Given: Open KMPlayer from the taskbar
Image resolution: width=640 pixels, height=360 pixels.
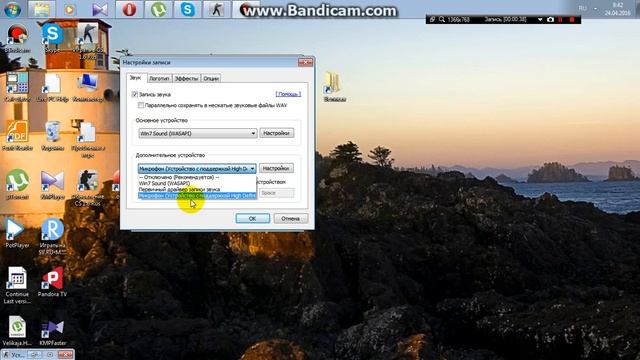Looking at the screenshot, I should click(x=100, y=9).
